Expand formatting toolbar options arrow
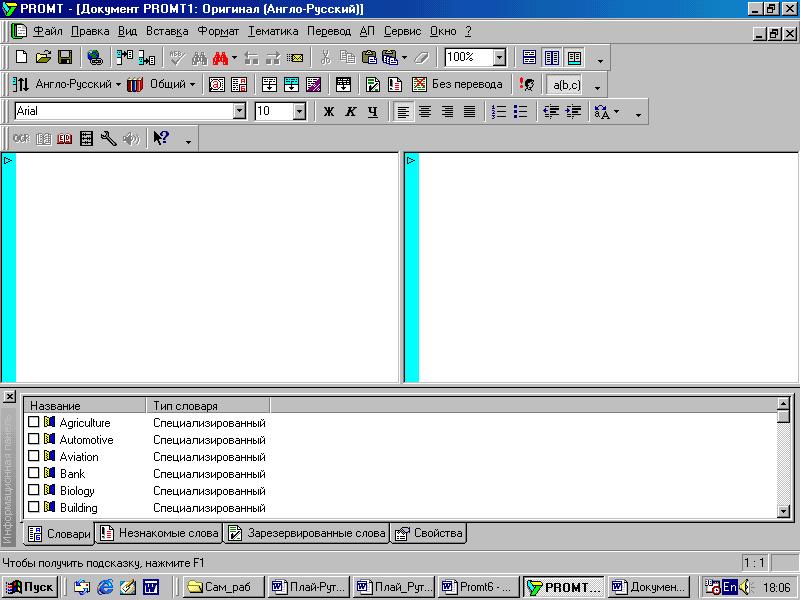 pyautogui.click(x=638, y=115)
